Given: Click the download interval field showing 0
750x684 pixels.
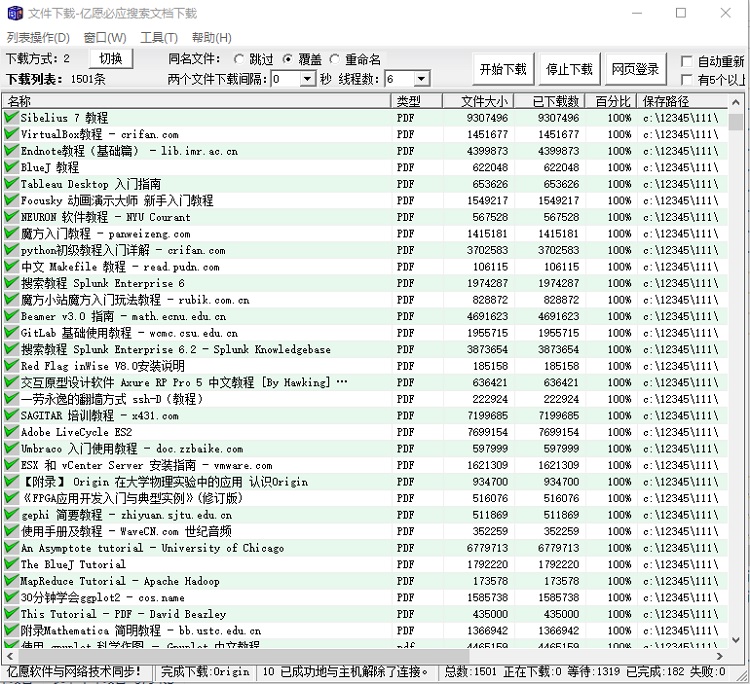Looking at the screenshot, I should (286, 78).
